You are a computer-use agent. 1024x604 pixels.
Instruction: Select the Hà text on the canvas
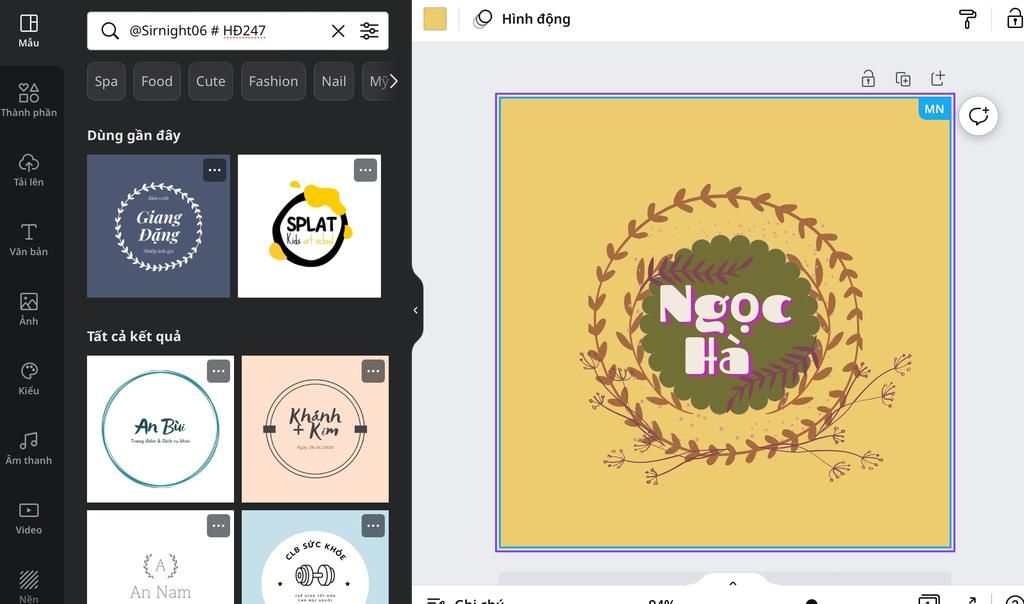(x=716, y=354)
